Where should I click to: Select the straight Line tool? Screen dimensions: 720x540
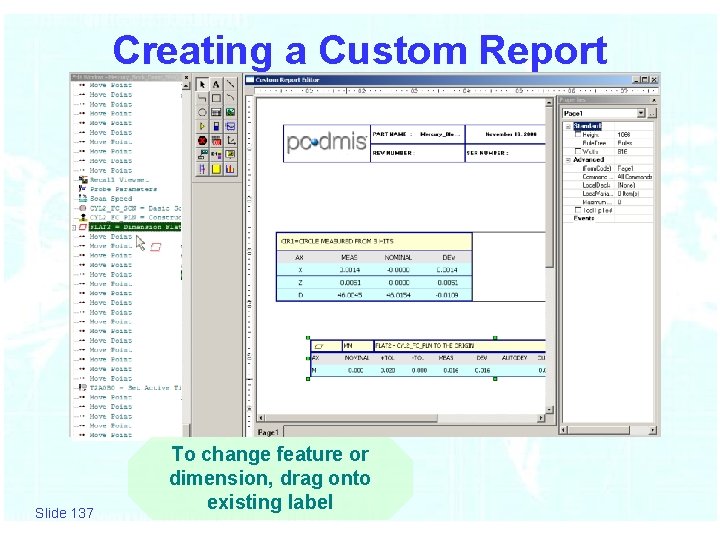click(x=231, y=84)
